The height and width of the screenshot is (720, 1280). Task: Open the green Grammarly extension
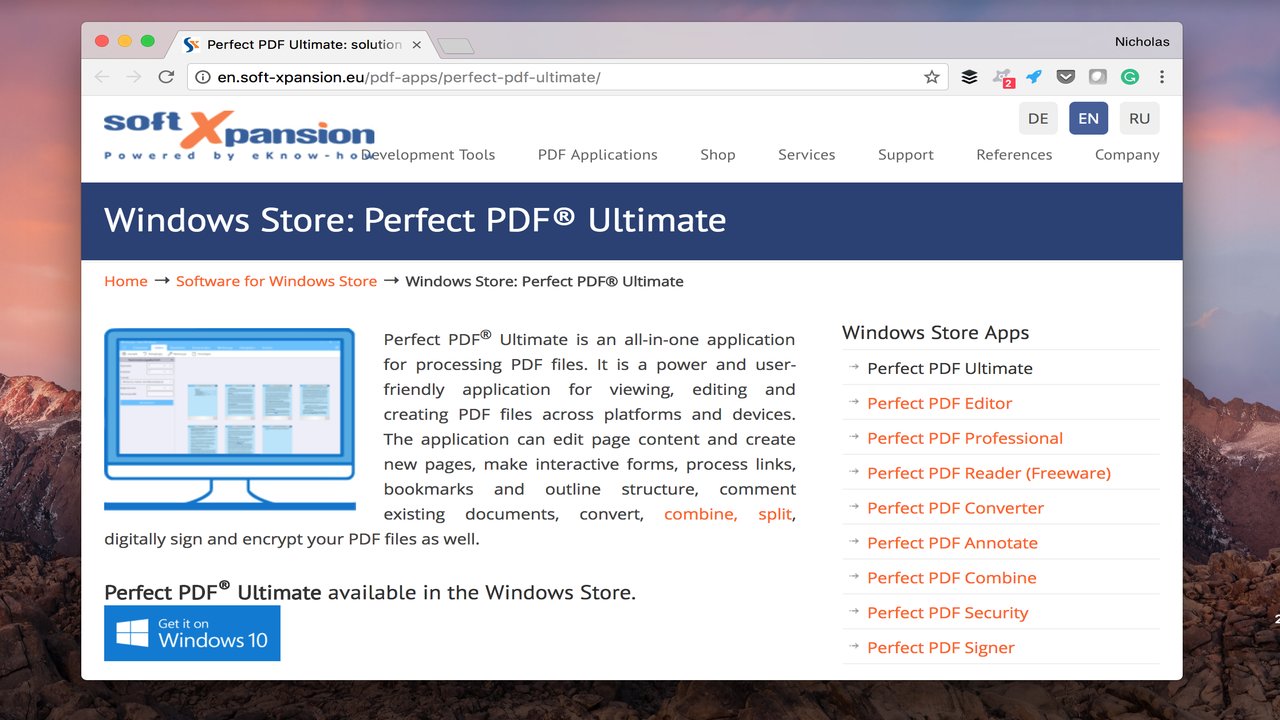pos(1129,77)
